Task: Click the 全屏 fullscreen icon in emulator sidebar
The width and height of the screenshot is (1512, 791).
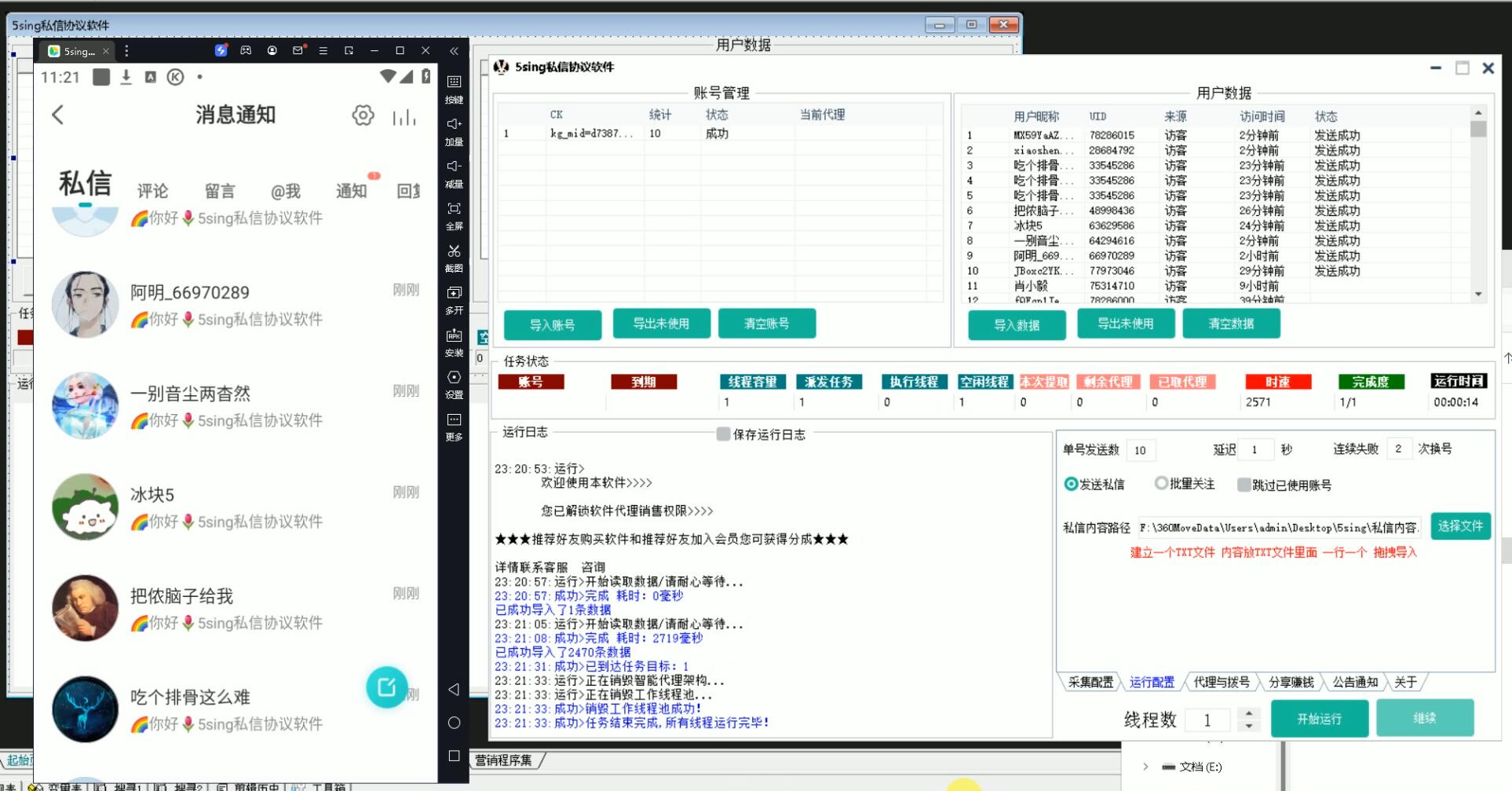Action: tap(454, 210)
